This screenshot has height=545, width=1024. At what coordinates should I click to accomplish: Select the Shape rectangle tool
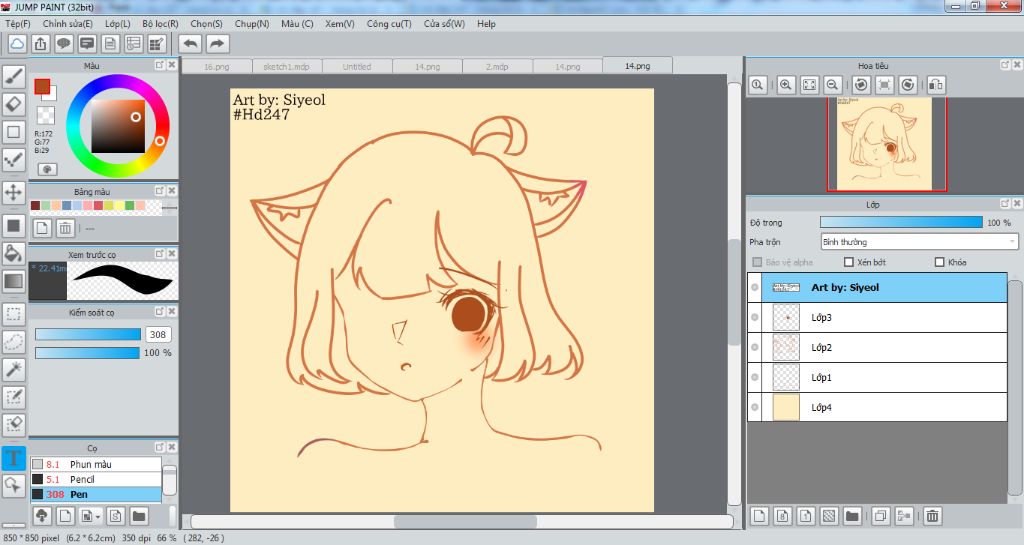(x=13, y=132)
